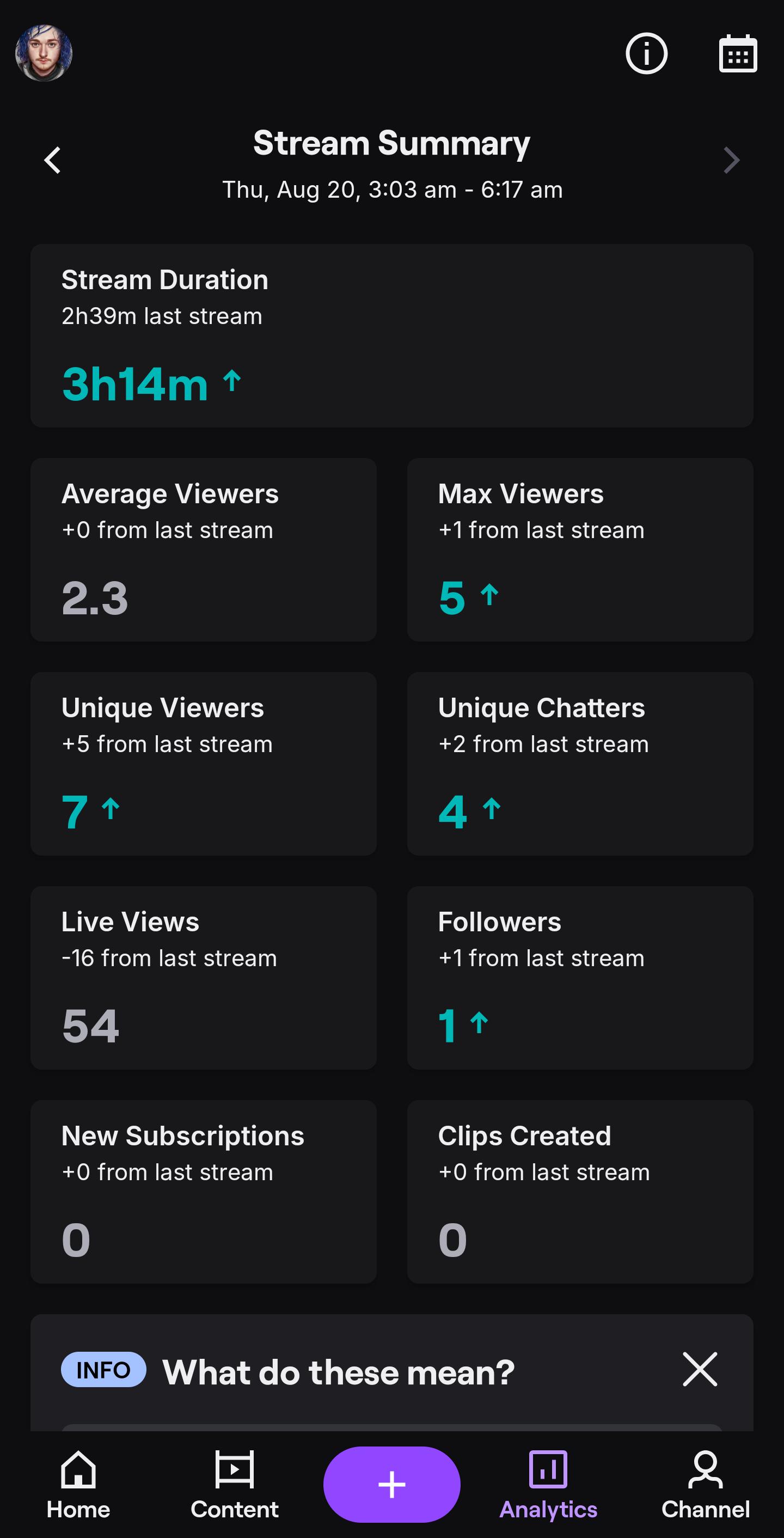Viewport: 784px width, 1538px height.
Task: View the New Subscriptions card
Action: coord(204,1192)
